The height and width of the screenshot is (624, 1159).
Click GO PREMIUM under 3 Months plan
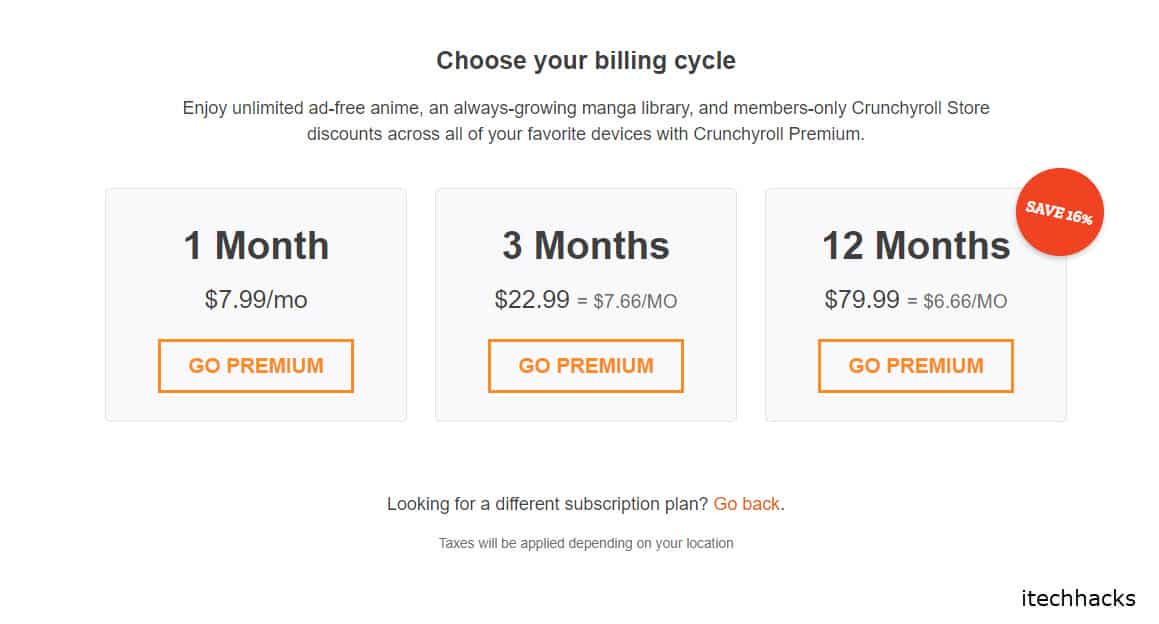tap(585, 365)
